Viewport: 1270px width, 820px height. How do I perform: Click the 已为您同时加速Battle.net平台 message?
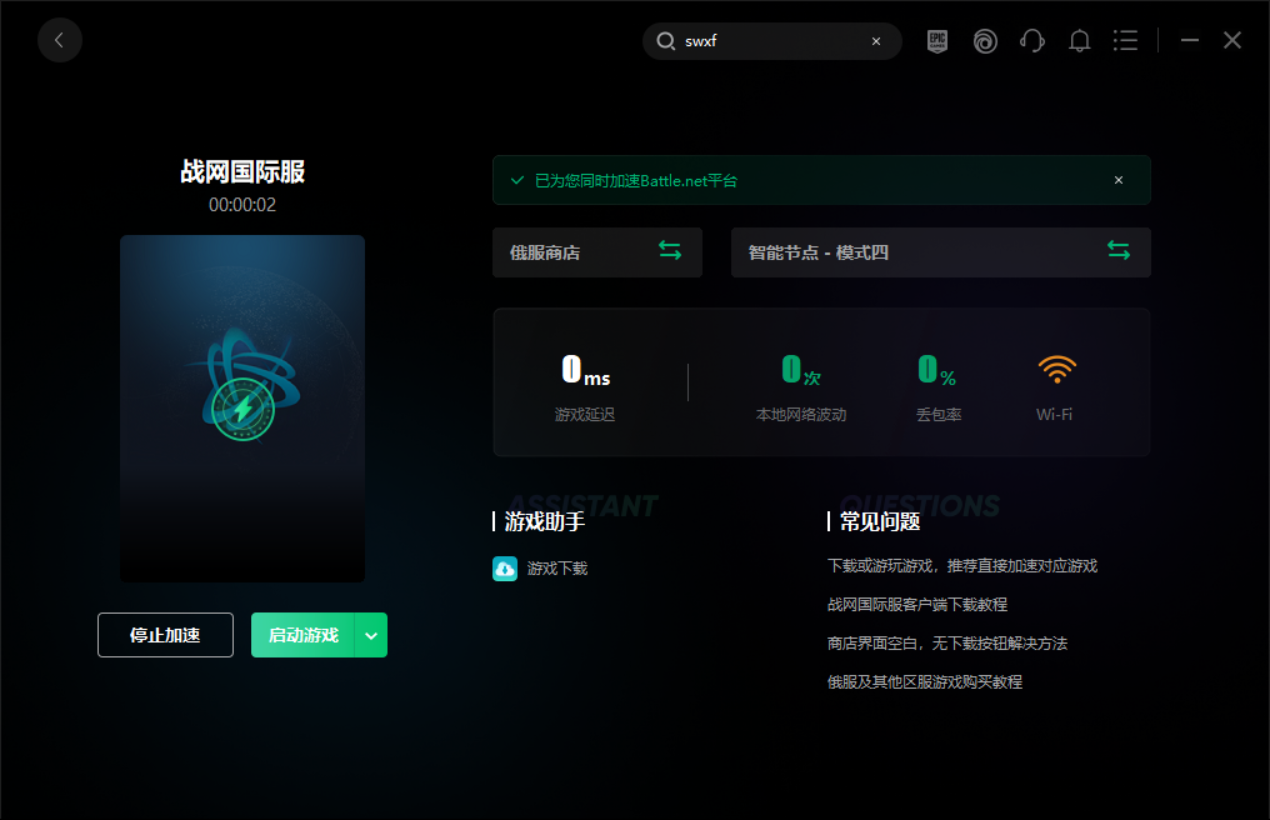pos(636,180)
